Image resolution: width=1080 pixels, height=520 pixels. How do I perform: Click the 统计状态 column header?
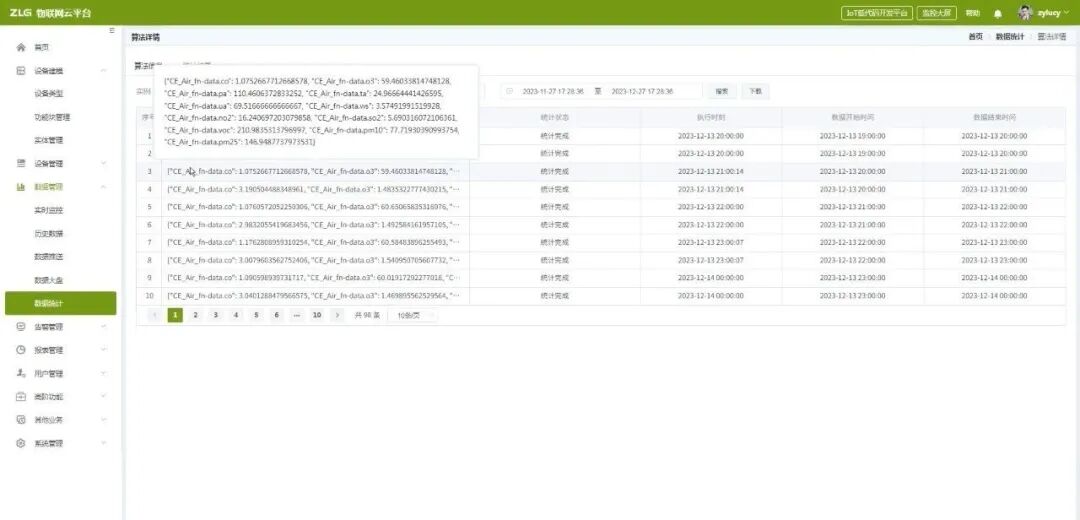[x=555, y=117]
